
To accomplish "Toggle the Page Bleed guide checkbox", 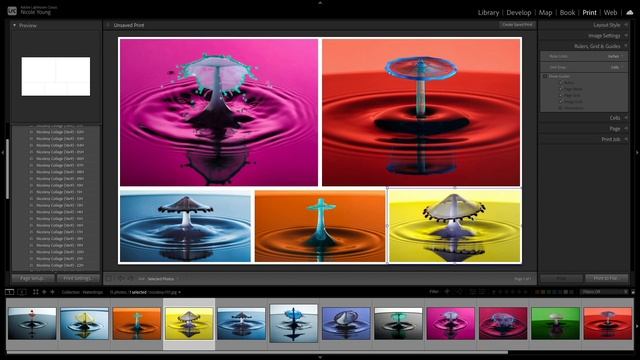I will pos(561,89).
